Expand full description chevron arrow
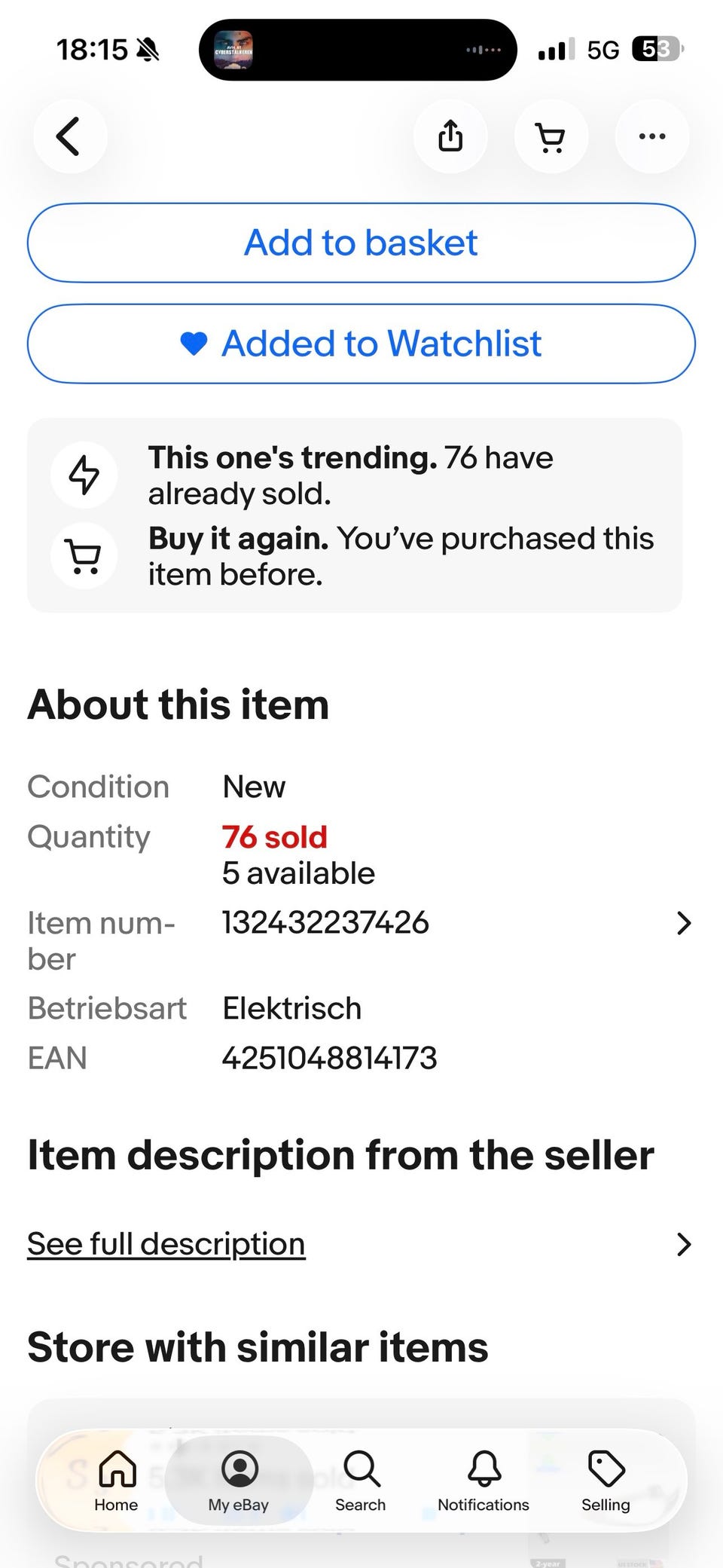The height and width of the screenshot is (1568, 723). click(683, 1244)
